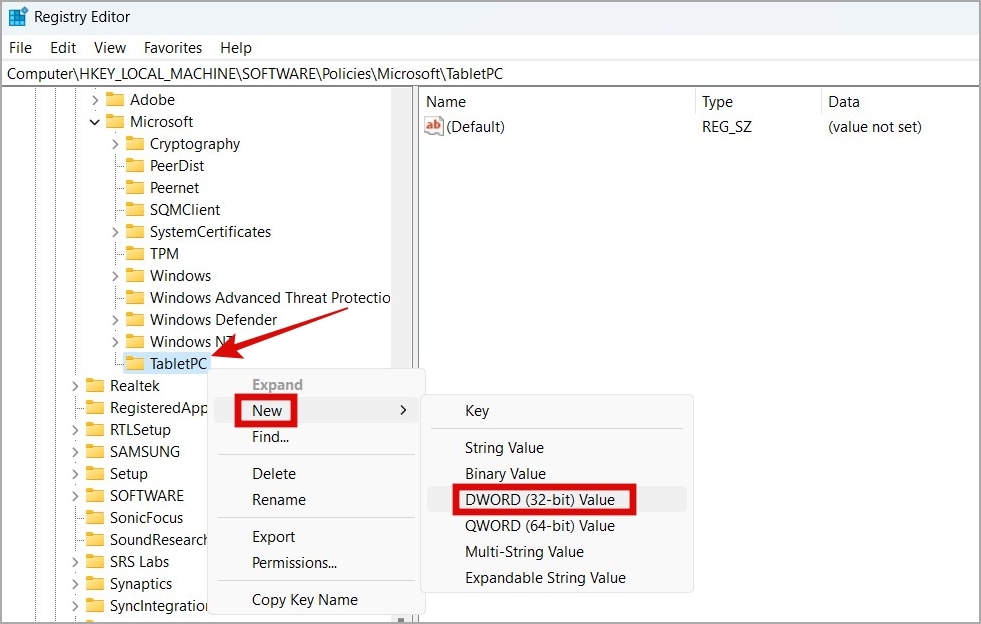Click the RTLSetup folder icon
981x624 pixels.
coord(94,429)
